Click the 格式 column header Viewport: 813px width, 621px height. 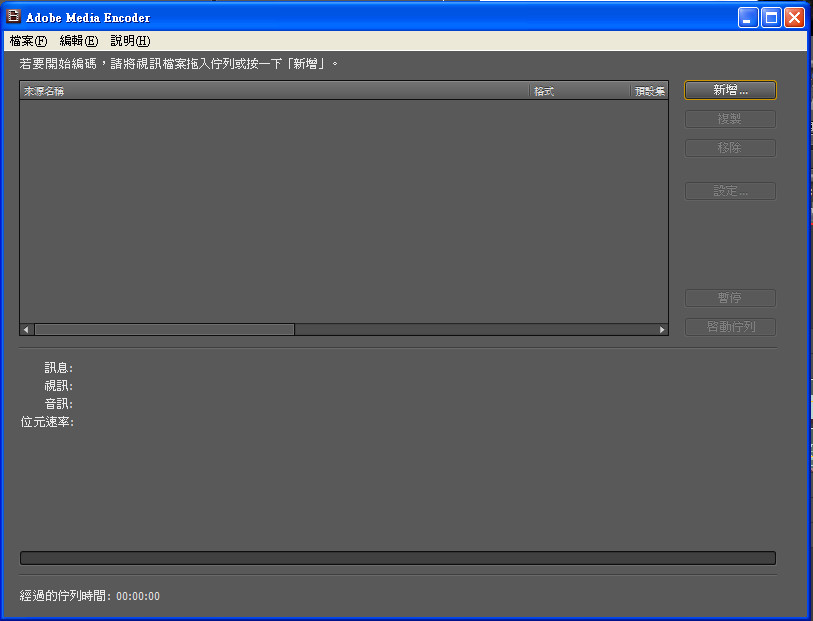coord(580,91)
